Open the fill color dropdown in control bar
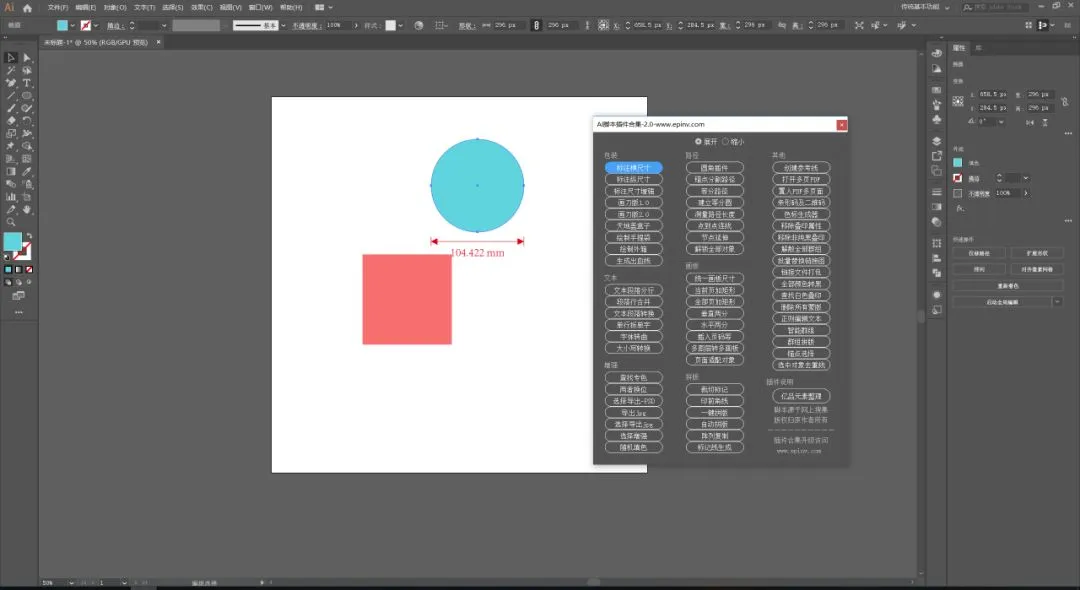This screenshot has width=1080, height=590. pyautogui.click(x=72, y=25)
